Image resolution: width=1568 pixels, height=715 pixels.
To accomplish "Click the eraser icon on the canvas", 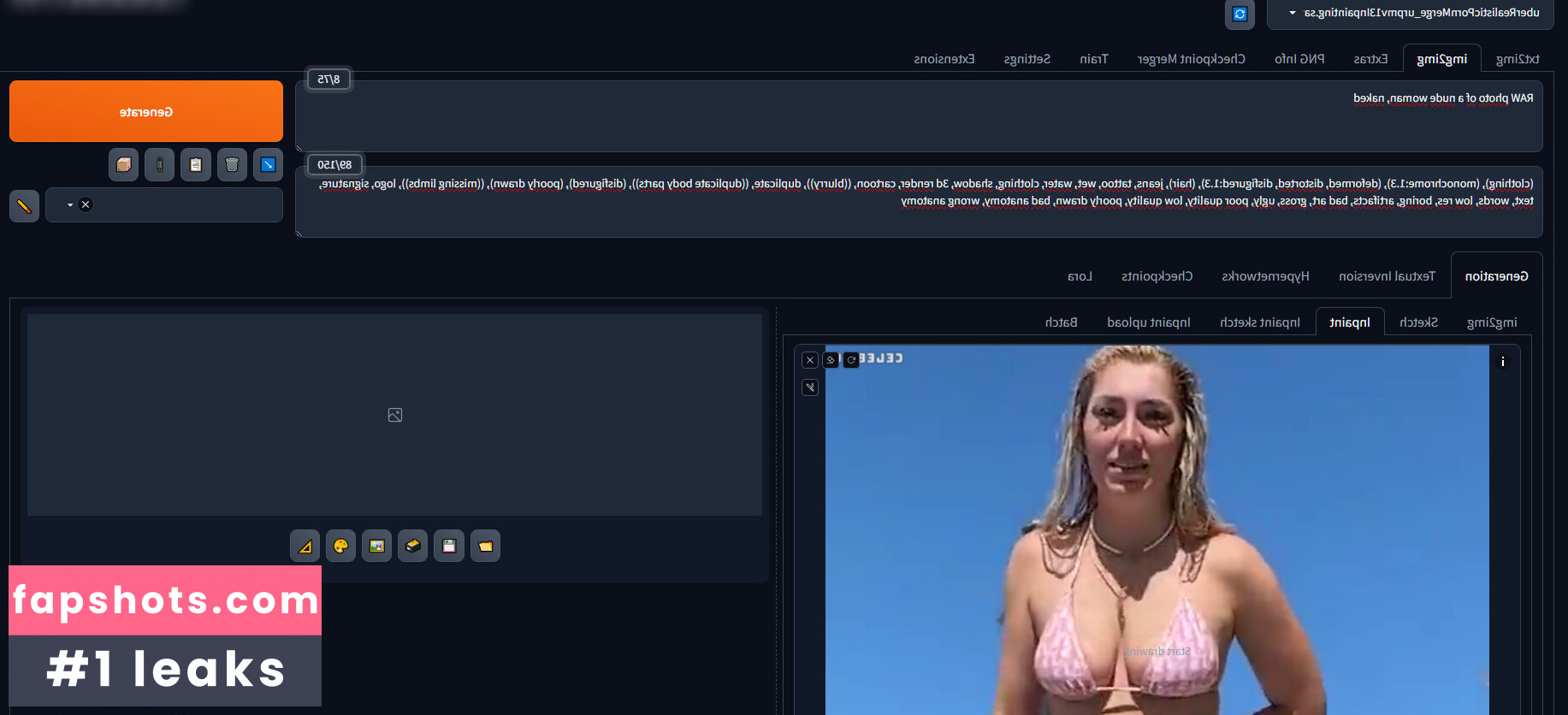I will click(831, 360).
